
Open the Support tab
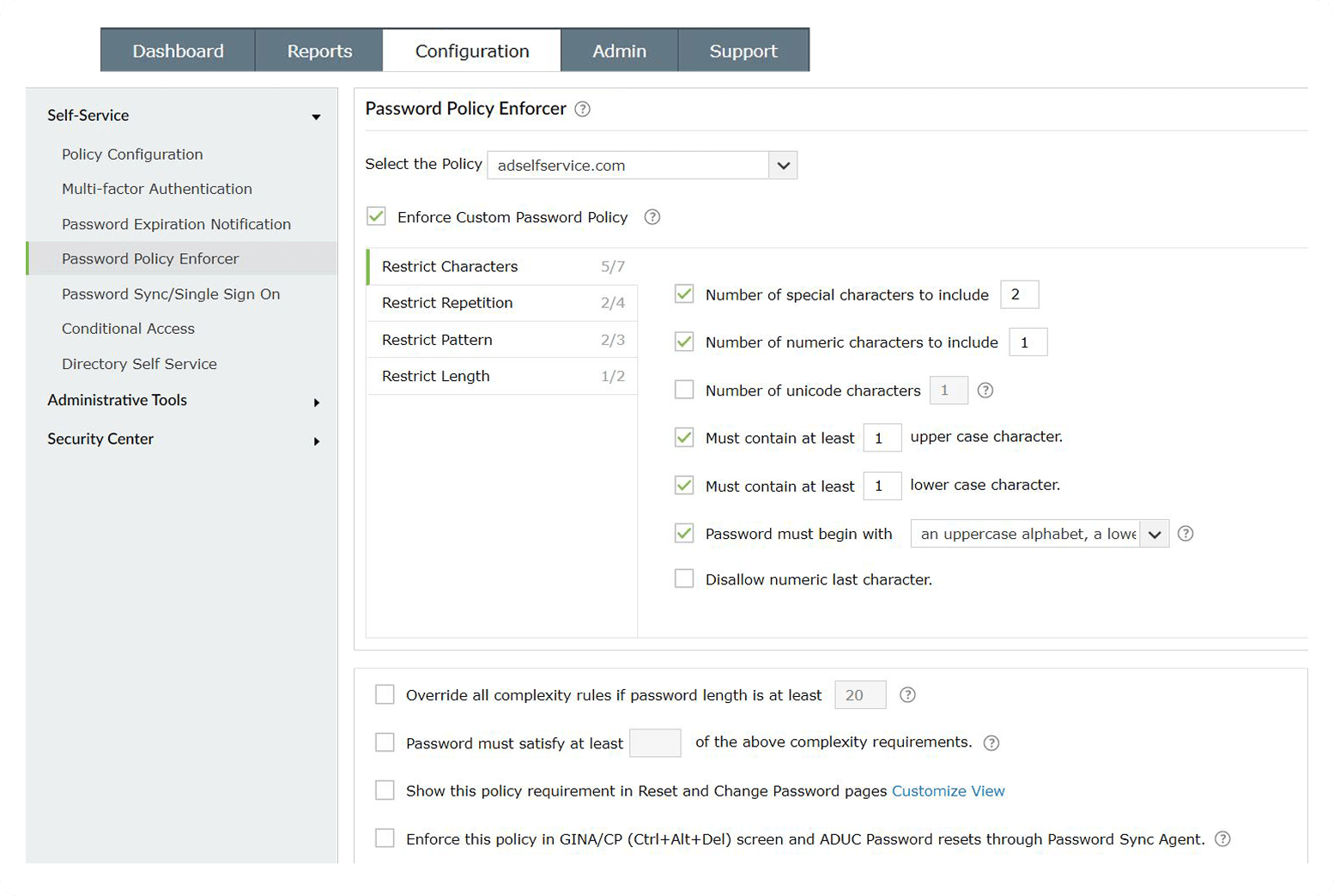point(743,51)
